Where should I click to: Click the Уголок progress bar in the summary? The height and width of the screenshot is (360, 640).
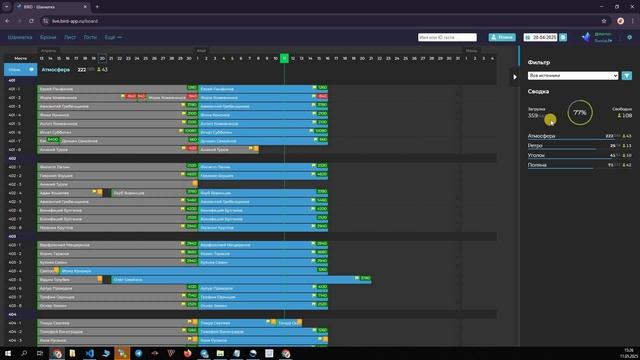(569, 159)
